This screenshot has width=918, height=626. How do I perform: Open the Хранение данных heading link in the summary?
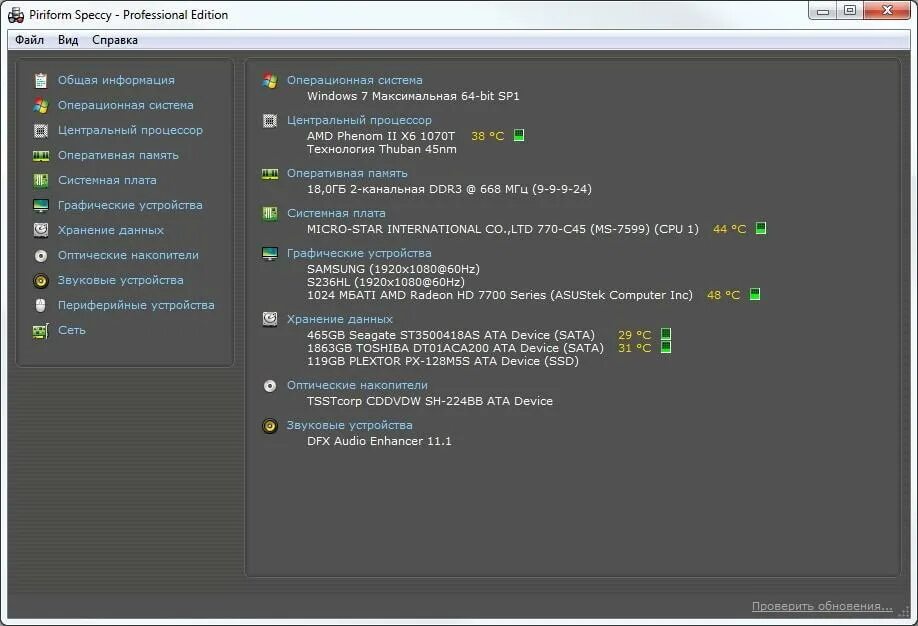340,319
